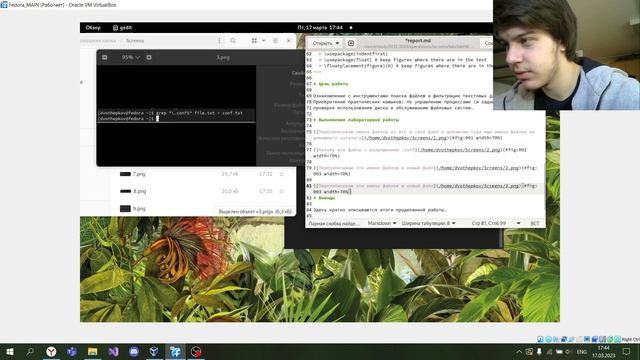Switch to grid view in the Files window
The width and height of the screenshot is (640, 360).
[x=254, y=41]
